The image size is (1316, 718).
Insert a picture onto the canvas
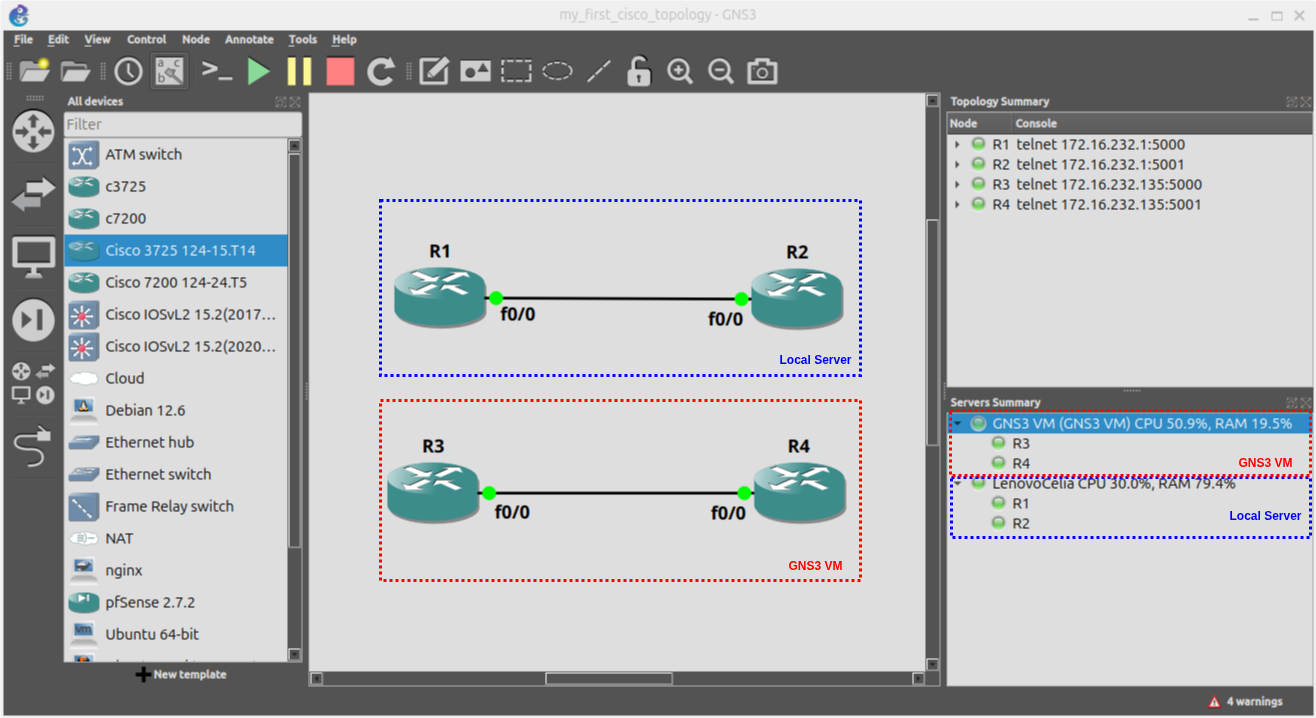coord(474,71)
